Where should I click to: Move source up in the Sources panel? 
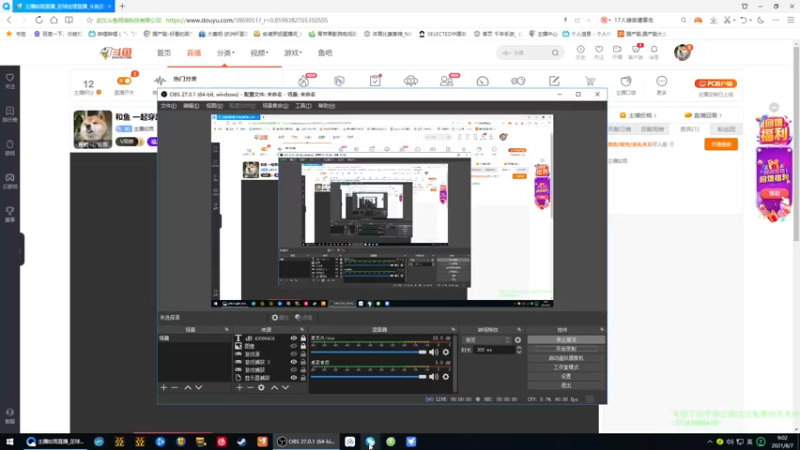click(274, 388)
